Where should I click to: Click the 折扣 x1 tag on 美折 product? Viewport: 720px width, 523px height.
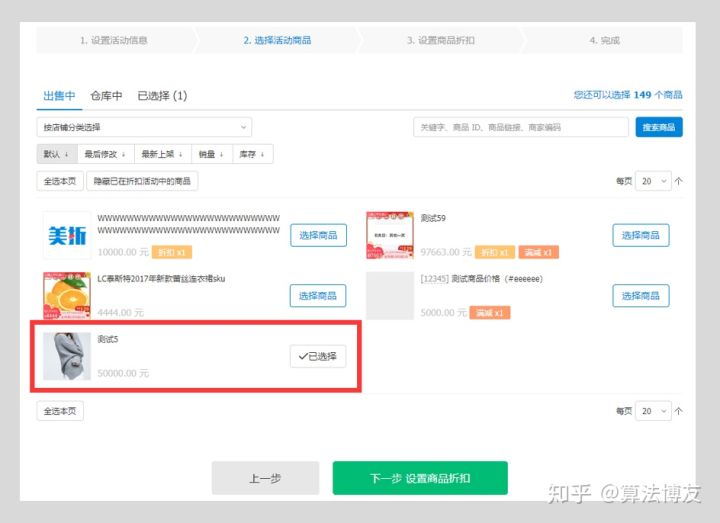click(171, 253)
